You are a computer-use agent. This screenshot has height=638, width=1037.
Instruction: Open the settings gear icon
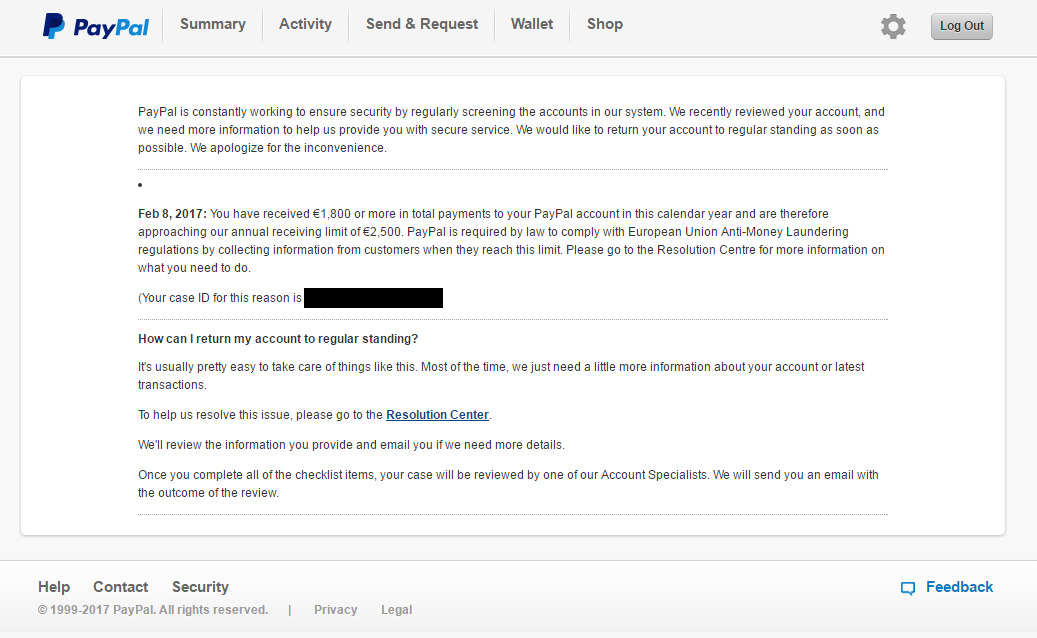tap(893, 26)
